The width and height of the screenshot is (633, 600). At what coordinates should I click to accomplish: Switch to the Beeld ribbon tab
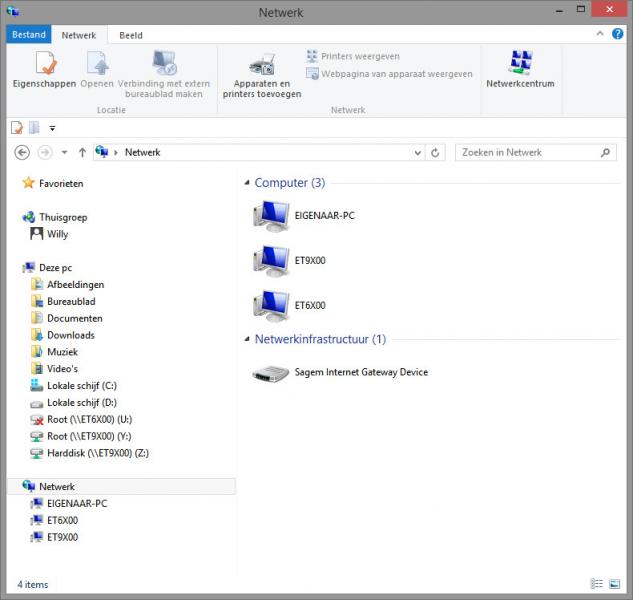[131, 35]
